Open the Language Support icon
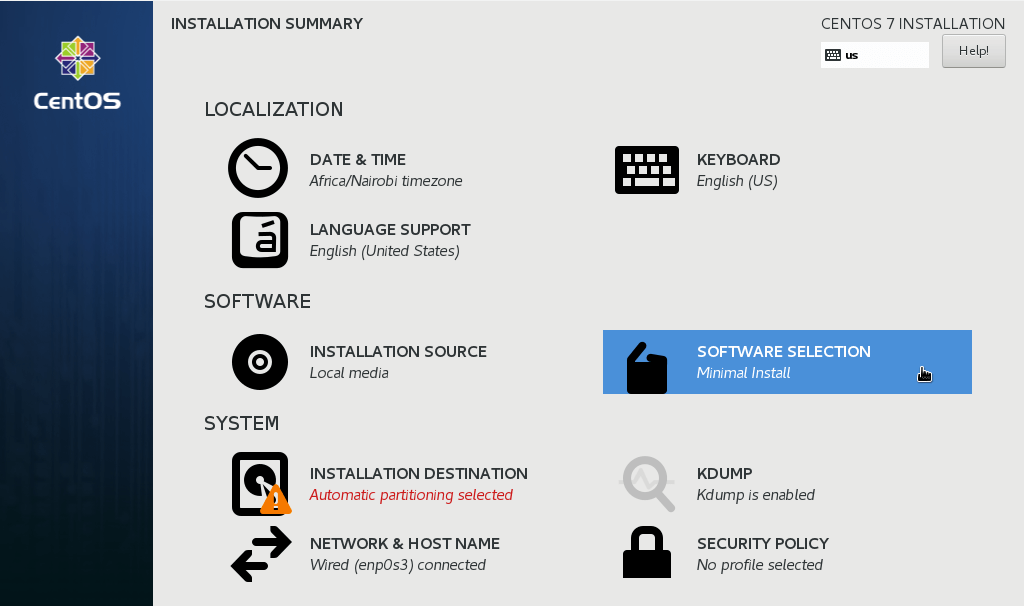The height and width of the screenshot is (606, 1024). coord(260,240)
